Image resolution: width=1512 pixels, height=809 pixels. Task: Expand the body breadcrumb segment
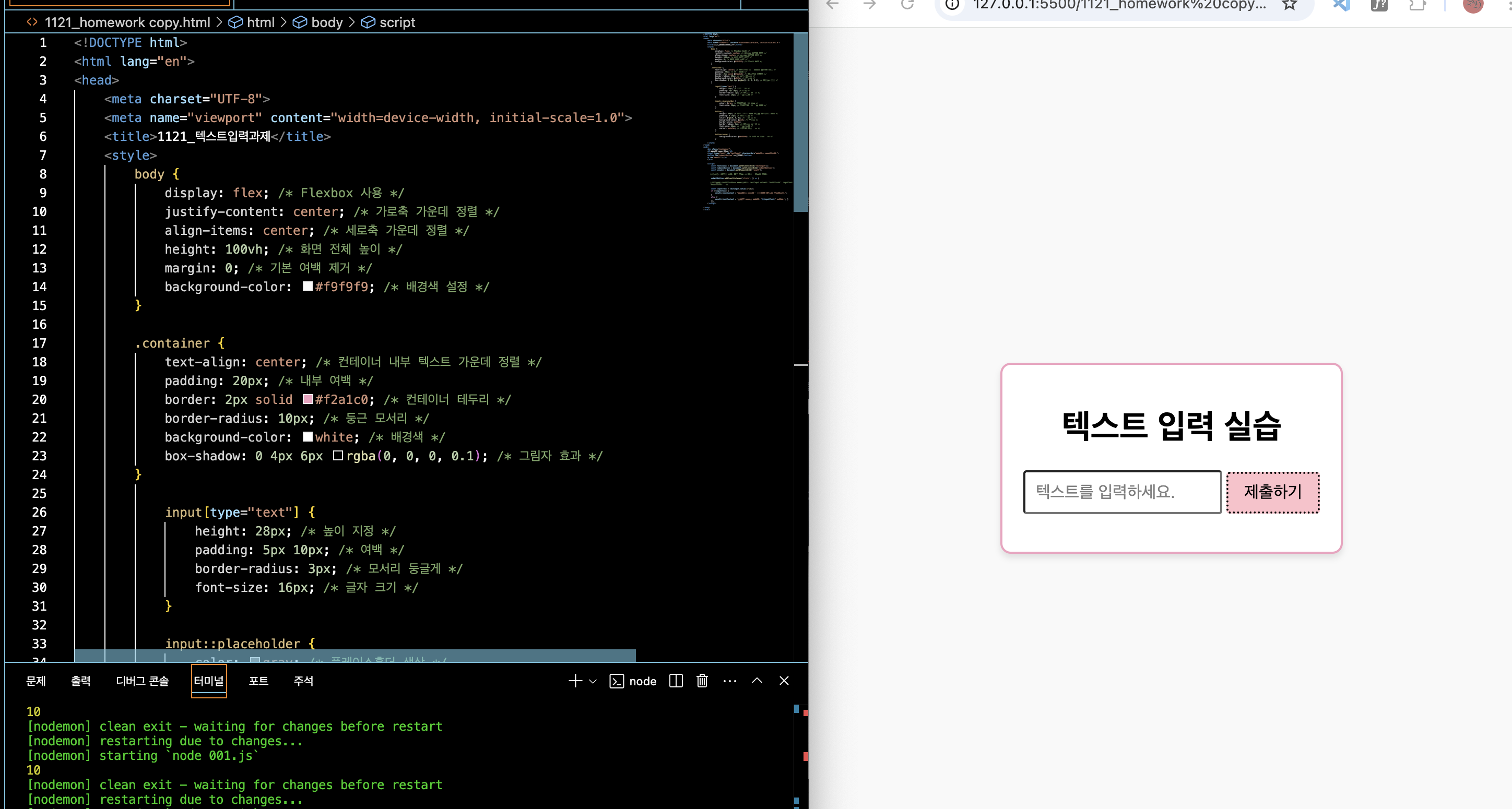pyautogui.click(x=326, y=22)
